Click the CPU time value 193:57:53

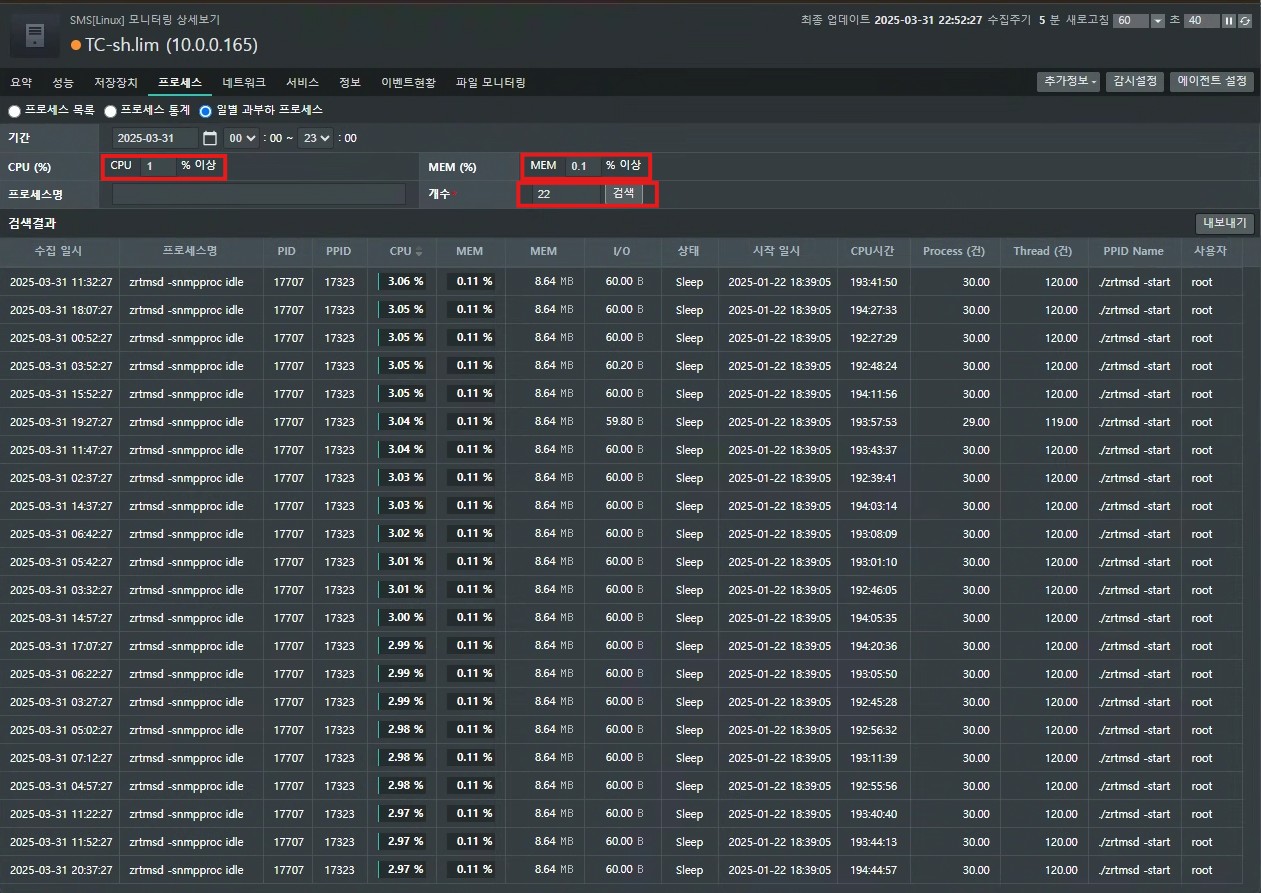coord(873,422)
